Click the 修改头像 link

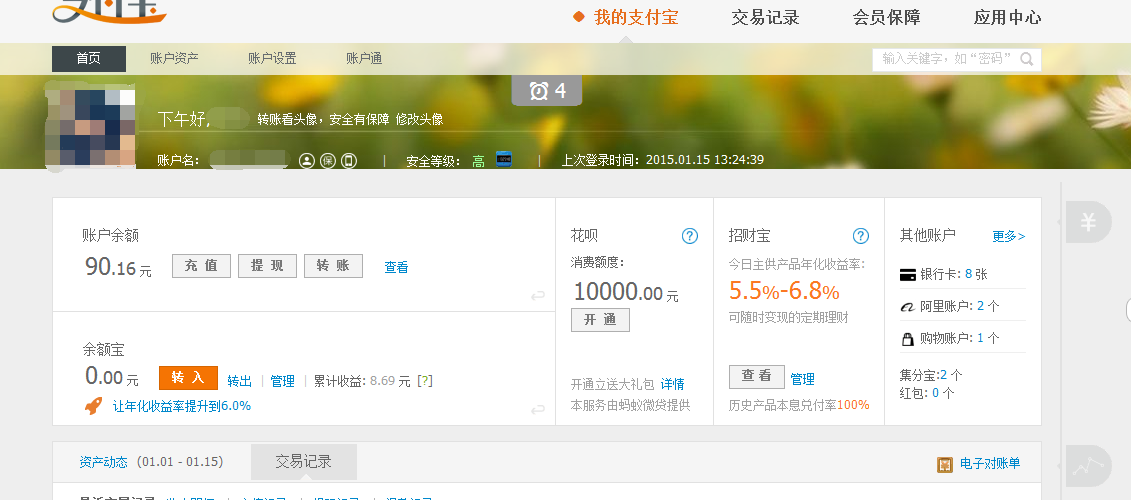[x=420, y=120]
